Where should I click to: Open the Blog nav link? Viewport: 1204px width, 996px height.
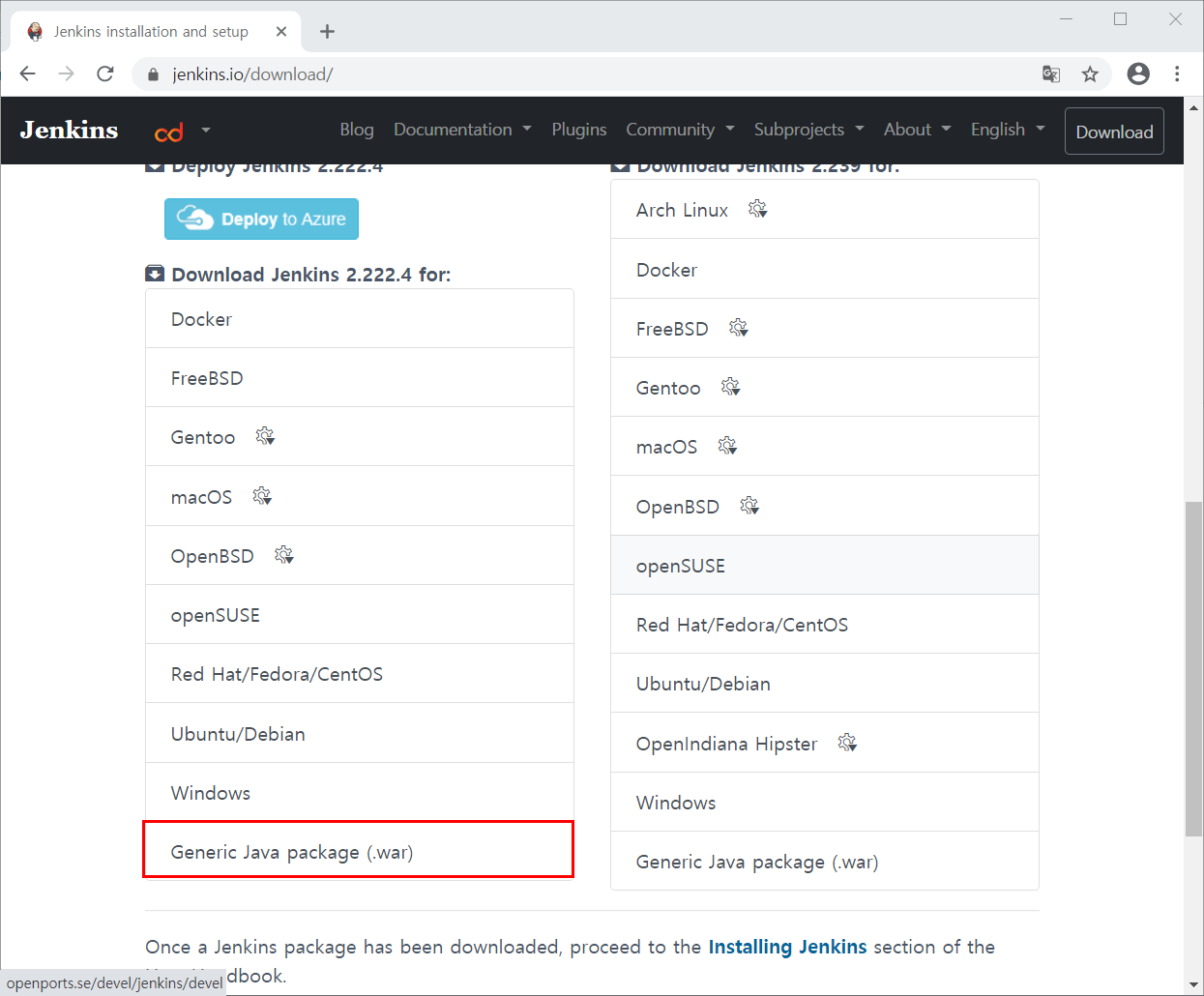pyautogui.click(x=357, y=130)
